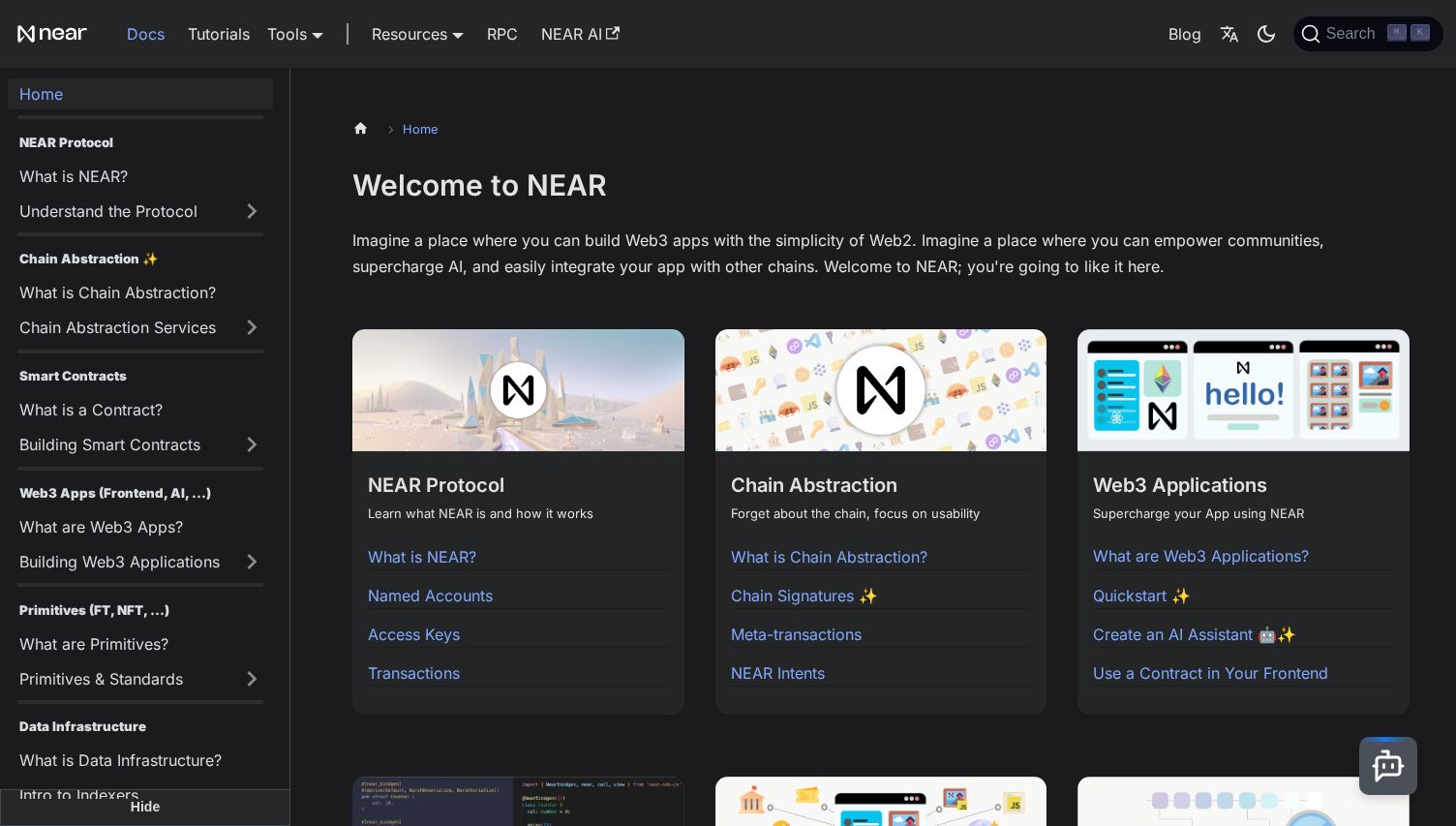Expand Building Smart Contracts chevron
Screen dimensions: 1456x826
pyautogui.click(x=252, y=444)
